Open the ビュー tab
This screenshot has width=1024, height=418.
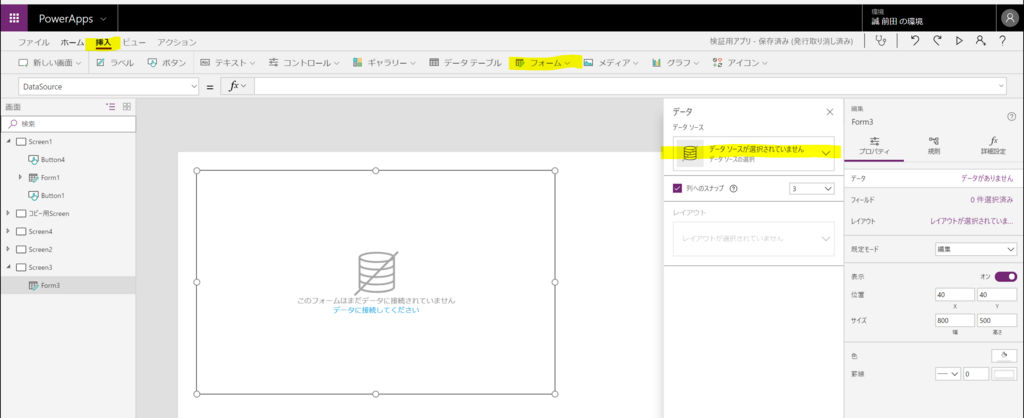click(135, 42)
